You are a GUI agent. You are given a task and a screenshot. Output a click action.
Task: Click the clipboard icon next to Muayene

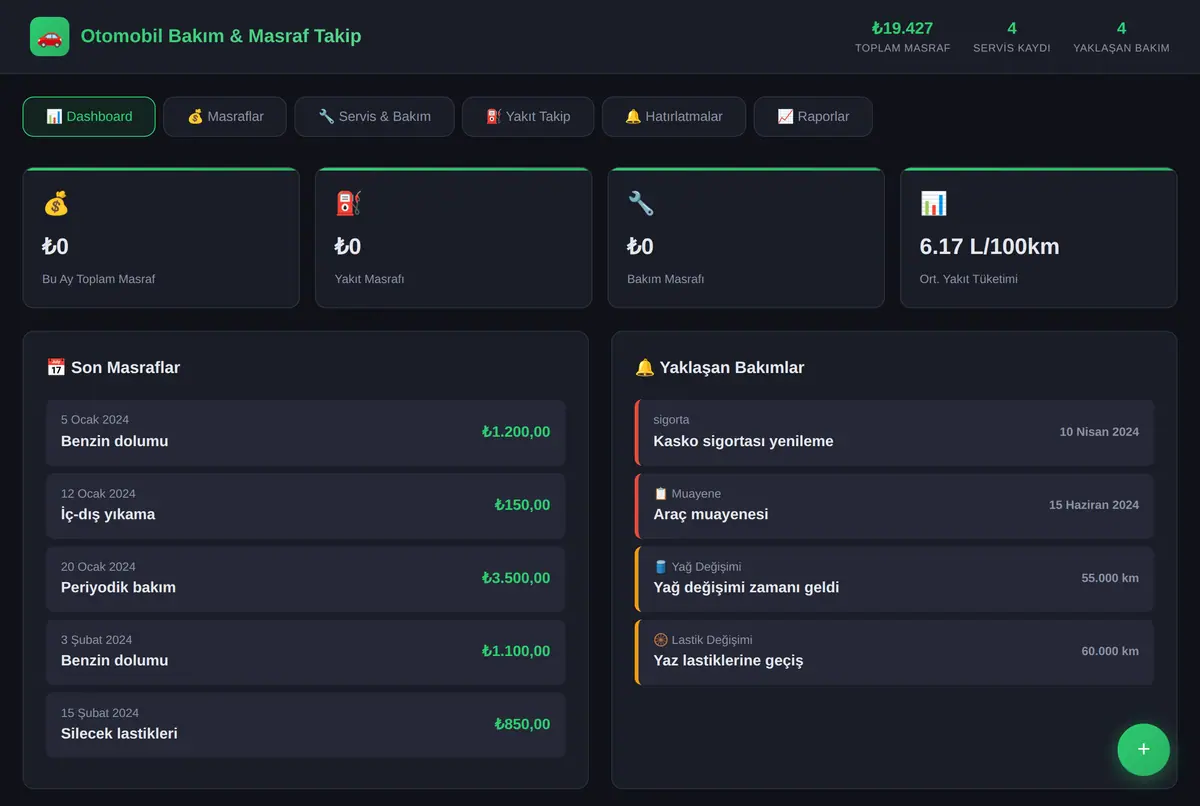pos(660,493)
